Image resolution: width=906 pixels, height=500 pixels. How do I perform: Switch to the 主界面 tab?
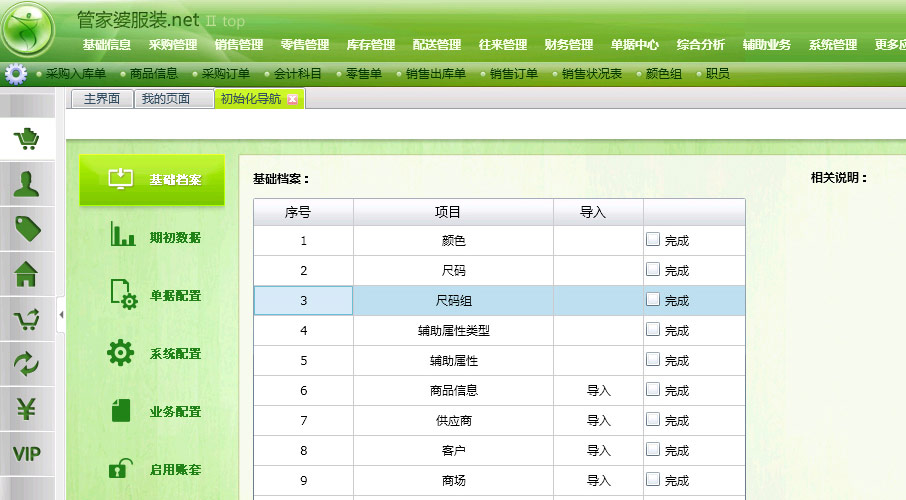tap(101, 99)
